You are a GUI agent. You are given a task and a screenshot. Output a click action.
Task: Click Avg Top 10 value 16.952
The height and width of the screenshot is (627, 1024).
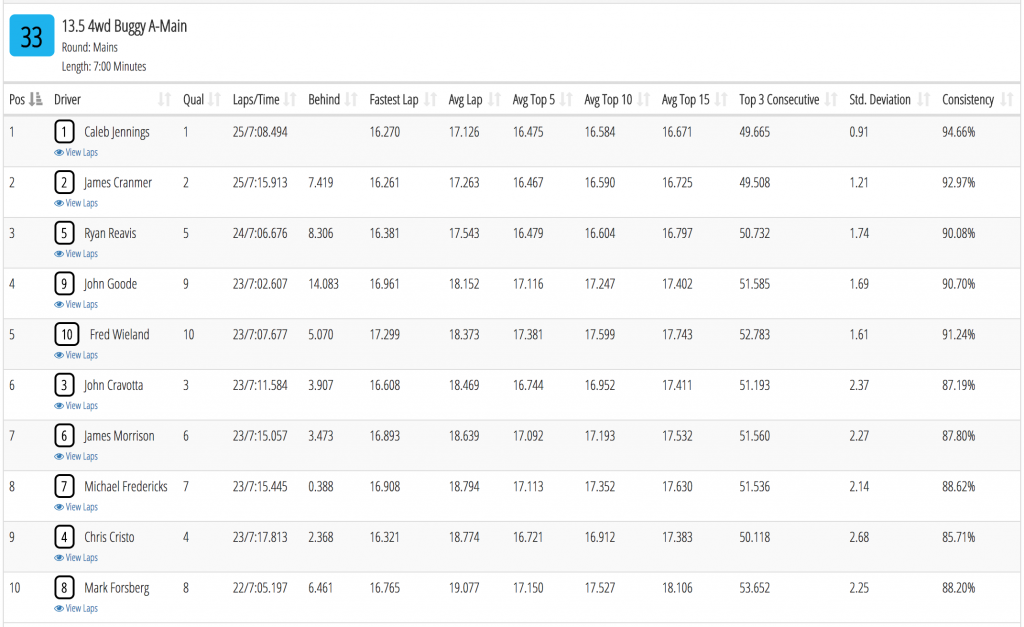point(600,385)
